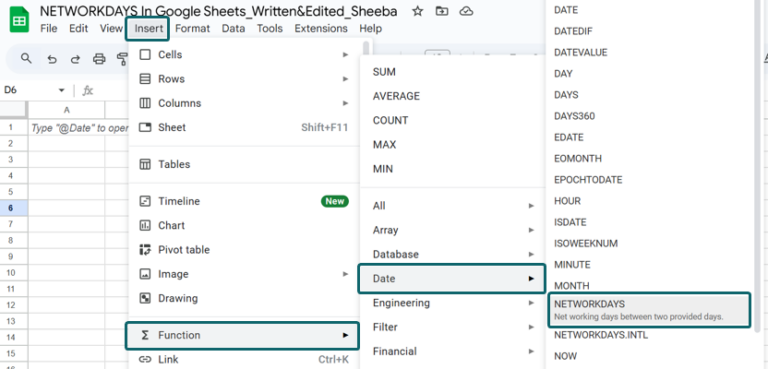Expand the Financial functions category
Image resolution: width=768 pixels, height=369 pixels.
453,351
